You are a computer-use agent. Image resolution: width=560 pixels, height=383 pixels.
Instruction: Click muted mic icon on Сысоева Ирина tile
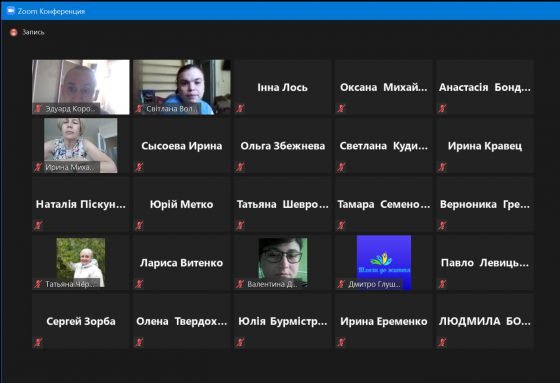coord(139,166)
